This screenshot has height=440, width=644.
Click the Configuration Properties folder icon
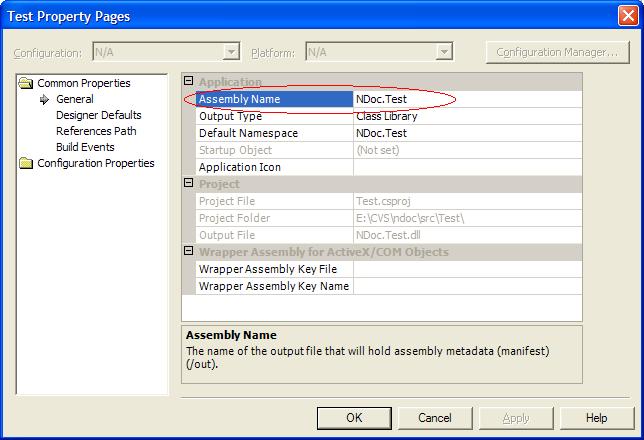point(26,163)
